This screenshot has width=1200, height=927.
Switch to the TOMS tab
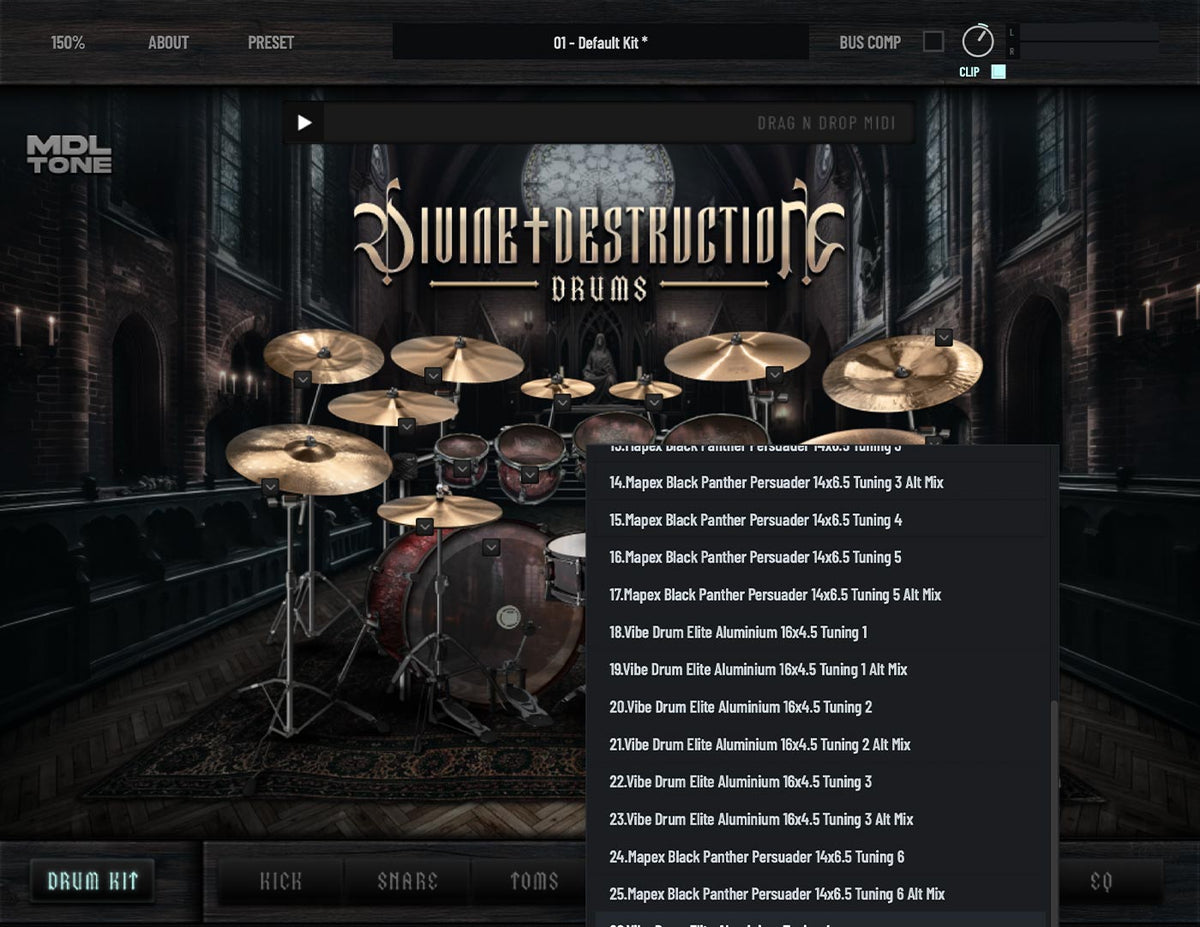pos(534,881)
